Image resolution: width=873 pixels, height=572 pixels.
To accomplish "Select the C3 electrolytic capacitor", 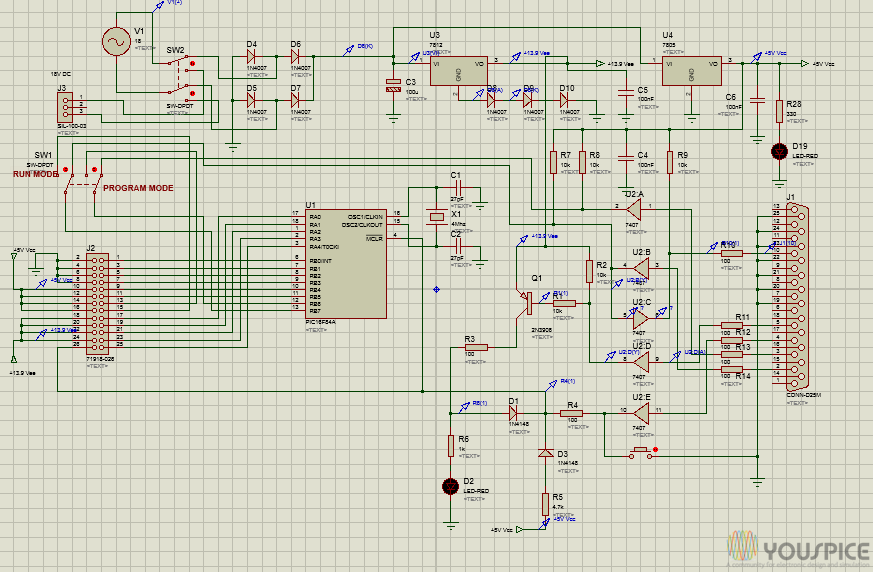I will point(394,85).
